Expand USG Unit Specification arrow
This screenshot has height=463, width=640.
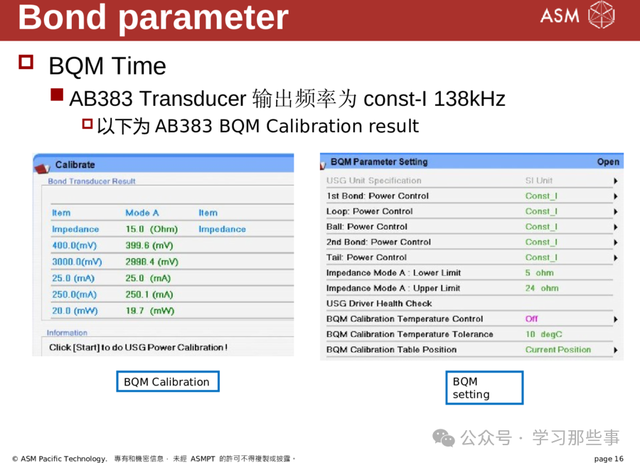pyautogui.click(x=615, y=181)
